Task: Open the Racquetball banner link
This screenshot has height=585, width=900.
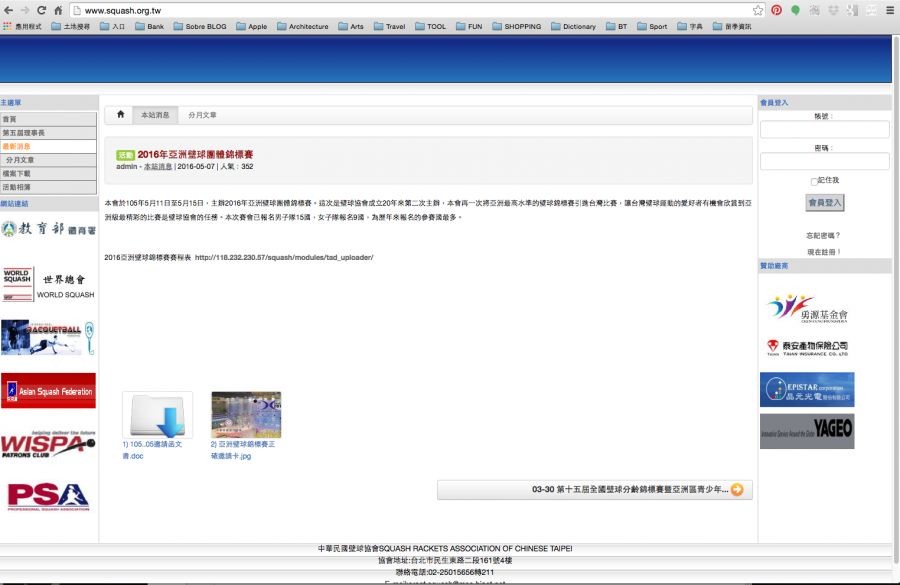Action: click(48, 338)
